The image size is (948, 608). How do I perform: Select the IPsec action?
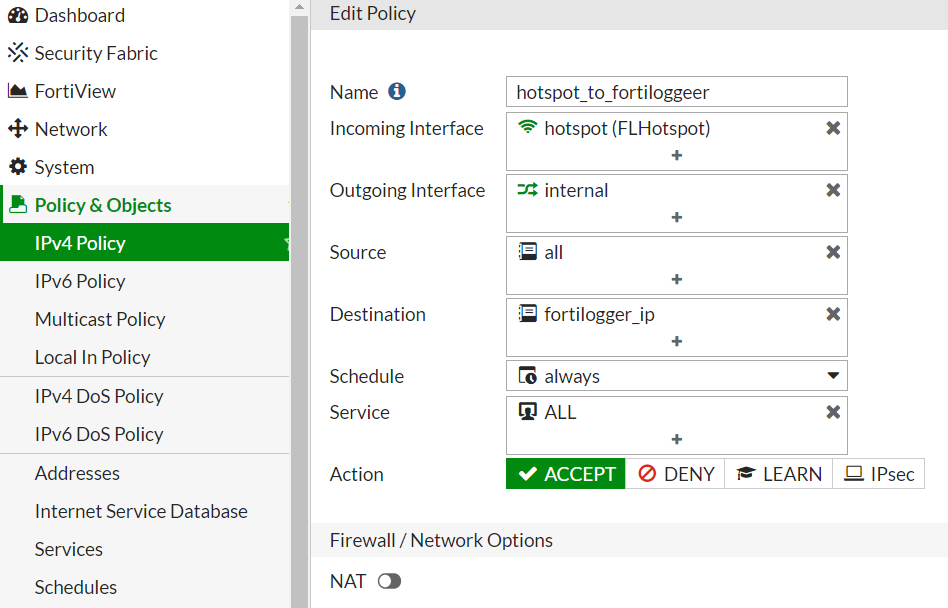(x=878, y=474)
